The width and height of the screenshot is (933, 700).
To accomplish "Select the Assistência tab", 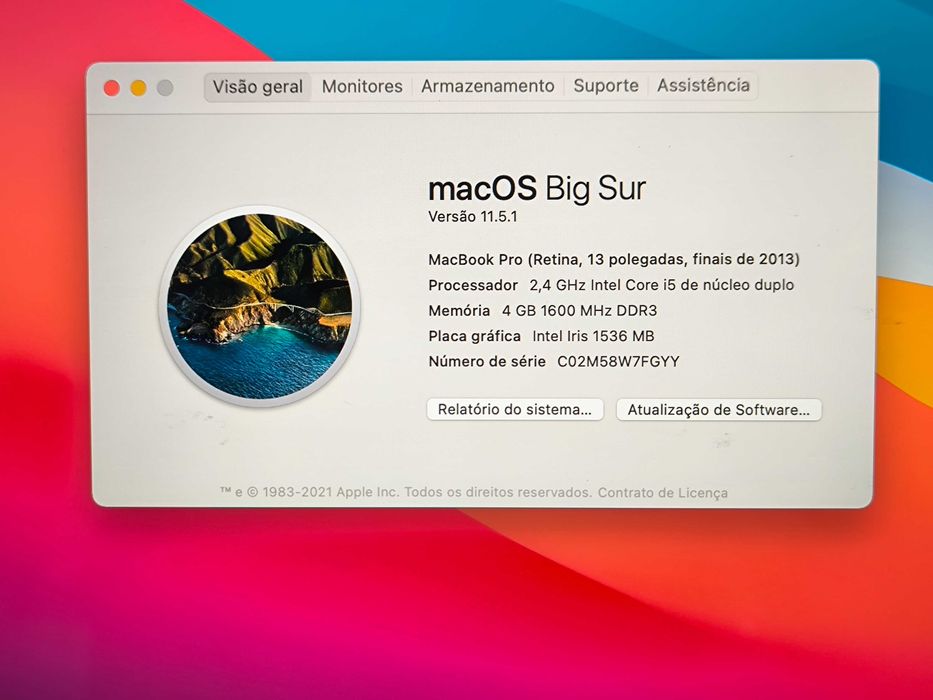I will coord(703,85).
